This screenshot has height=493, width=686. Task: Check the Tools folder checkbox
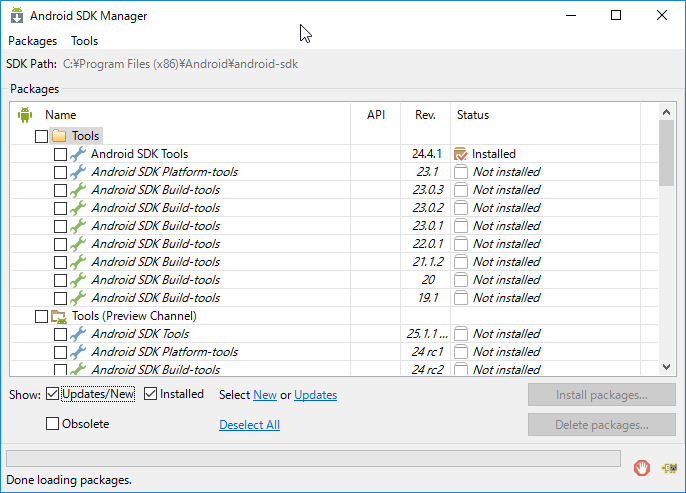click(41, 136)
